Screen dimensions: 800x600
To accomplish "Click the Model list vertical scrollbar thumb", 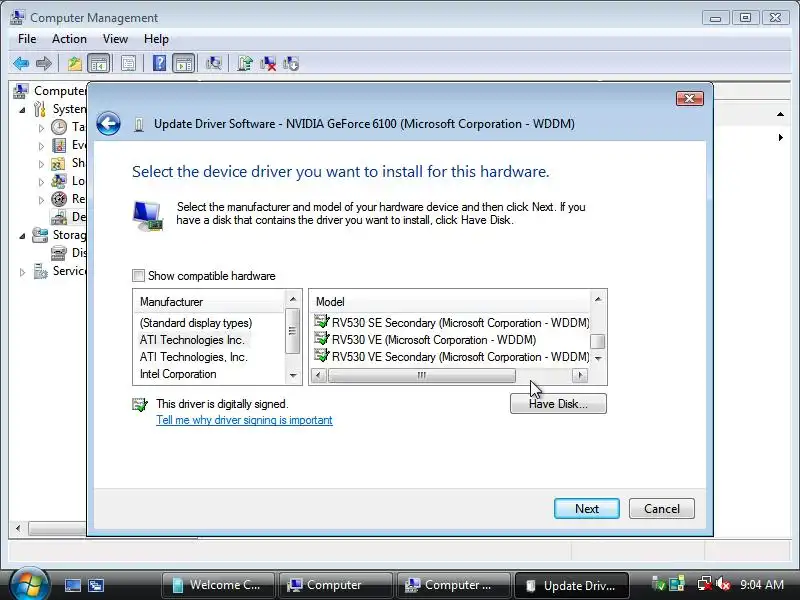I will [598, 341].
